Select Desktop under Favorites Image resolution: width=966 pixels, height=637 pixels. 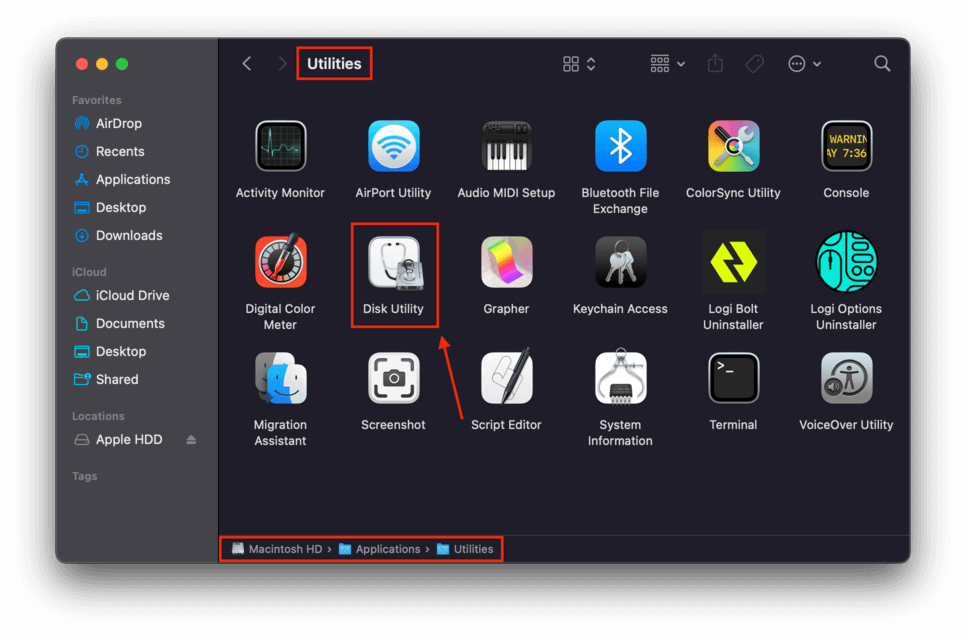click(x=110, y=208)
